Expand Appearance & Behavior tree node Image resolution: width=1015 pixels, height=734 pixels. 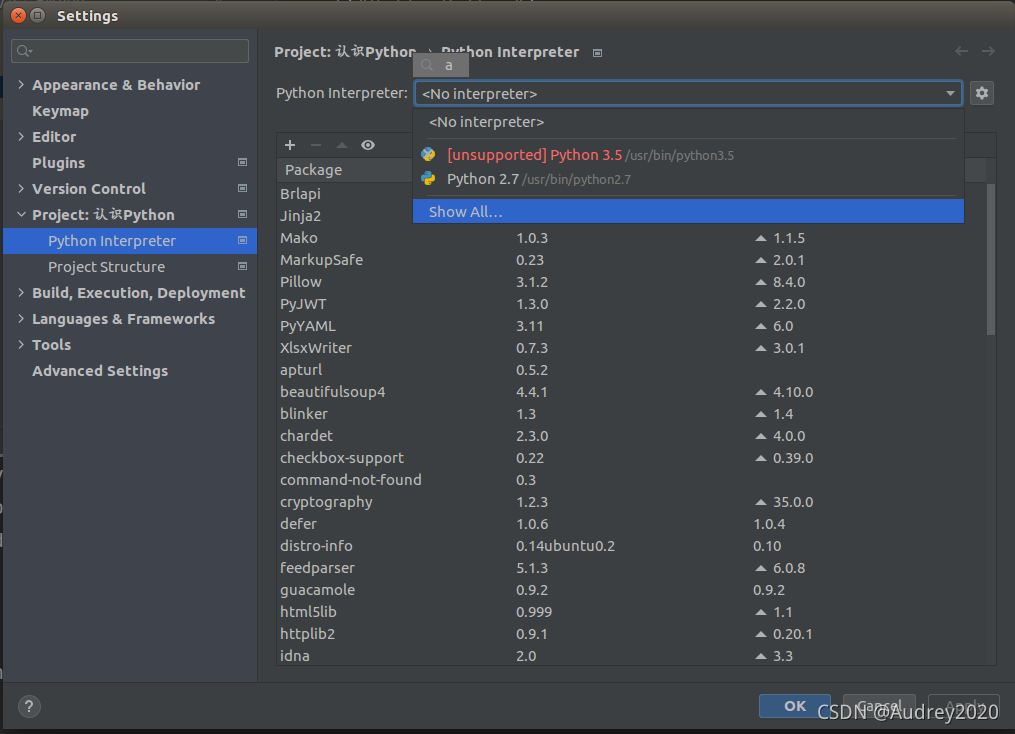(21, 85)
